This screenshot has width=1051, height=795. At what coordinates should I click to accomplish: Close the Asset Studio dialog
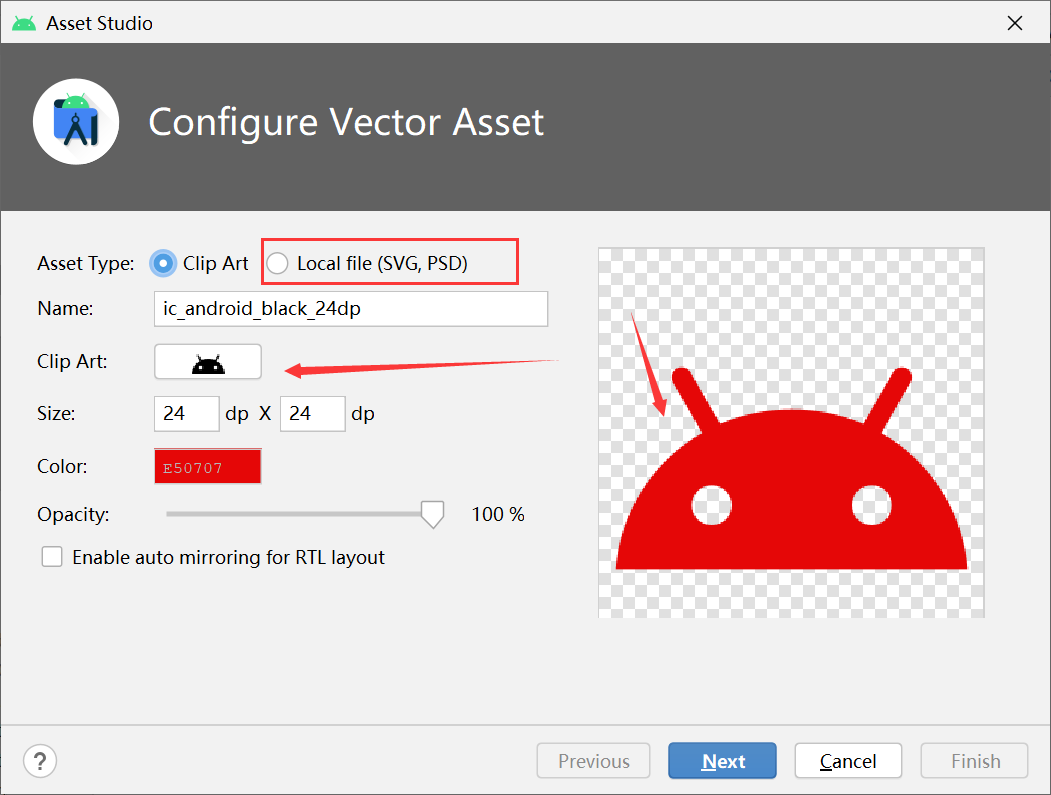pyautogui.click(x=1015, y=23)
